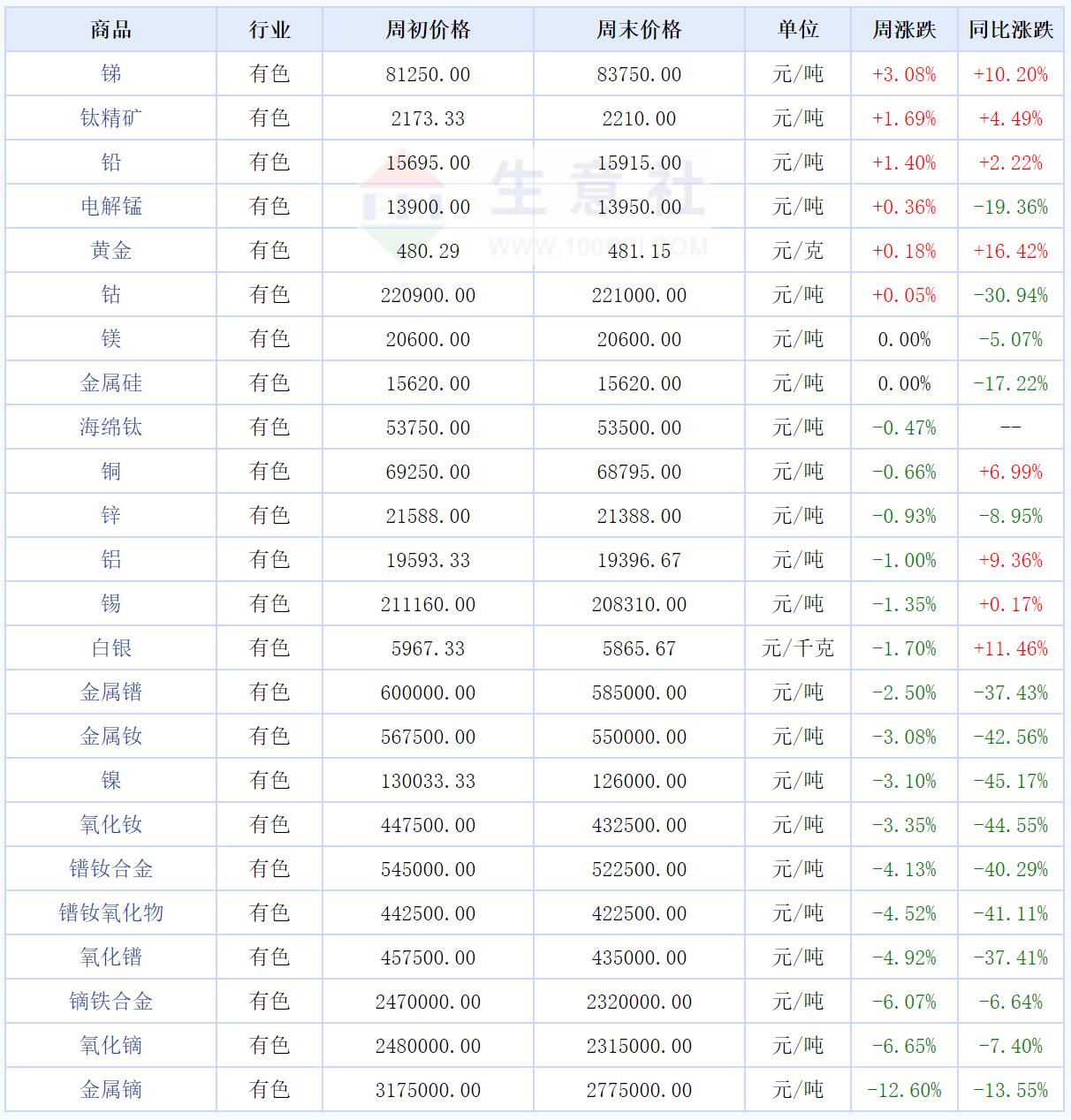Select the 元/千克 unit cell

coord(798,648)
